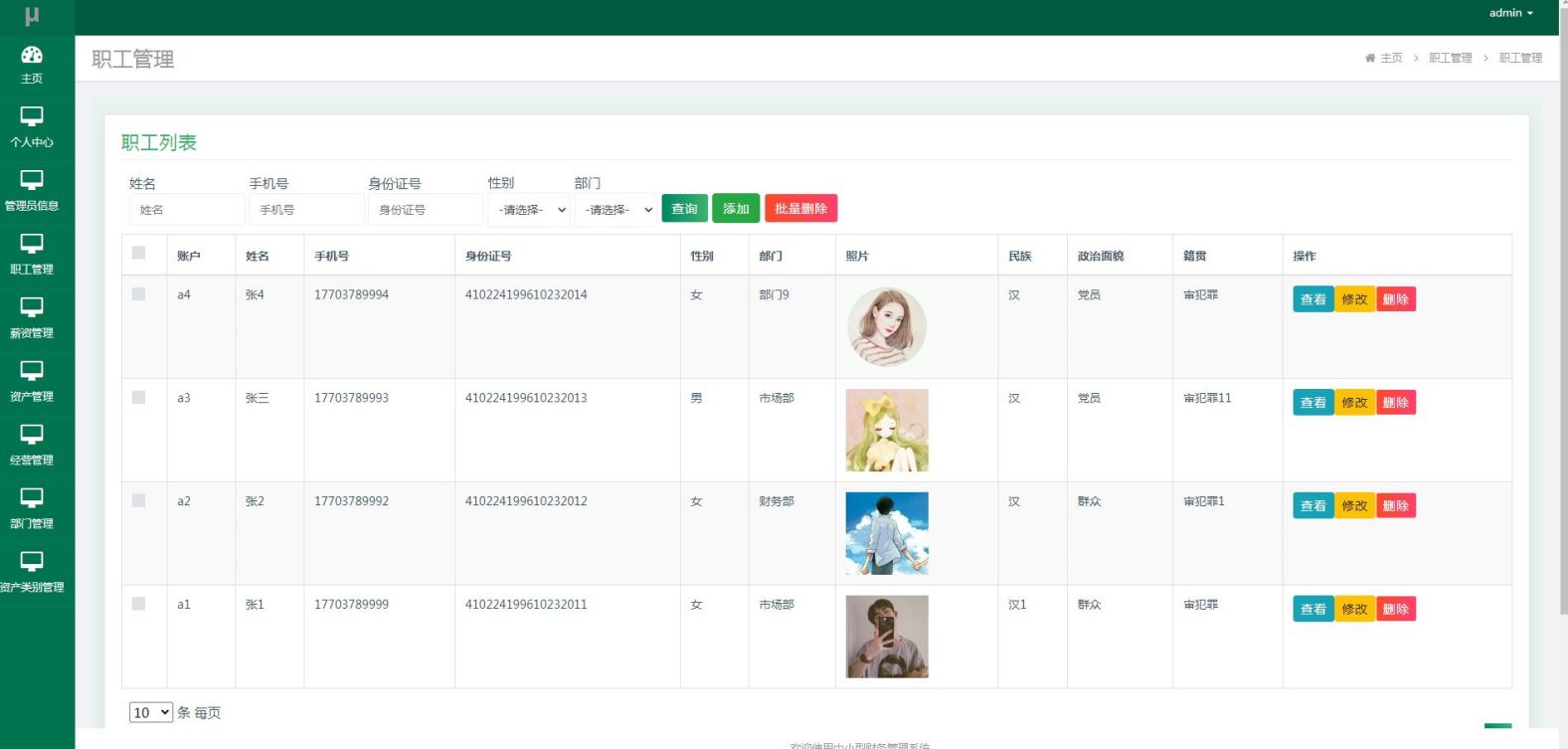This screenshot has width=1568, height=749.
Task: Click 删除 for employee 张2
Action: pyautogui.click(x=1396, y=505)
